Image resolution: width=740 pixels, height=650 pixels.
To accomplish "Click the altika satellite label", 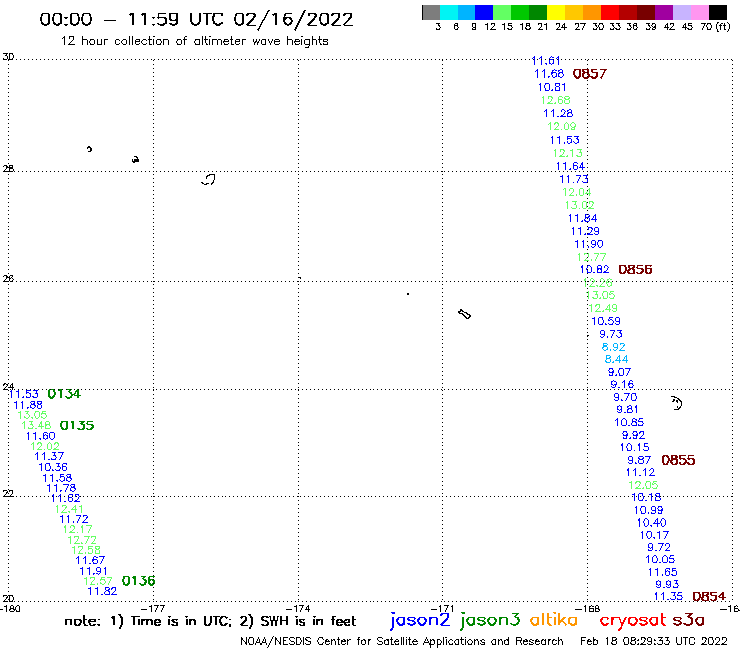I will click(554, 619).
